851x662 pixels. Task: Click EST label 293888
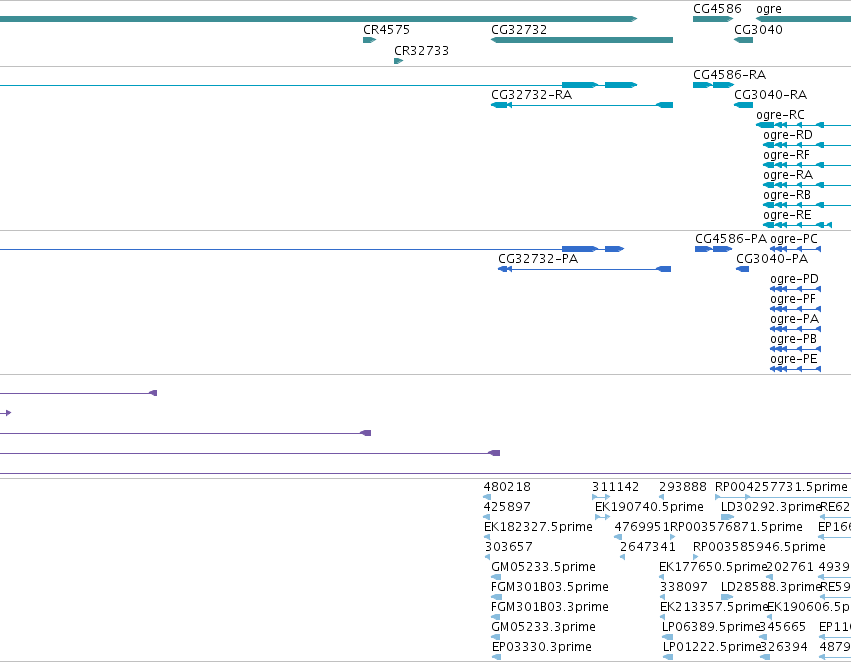pyautogui.click(x=683, y=487)
